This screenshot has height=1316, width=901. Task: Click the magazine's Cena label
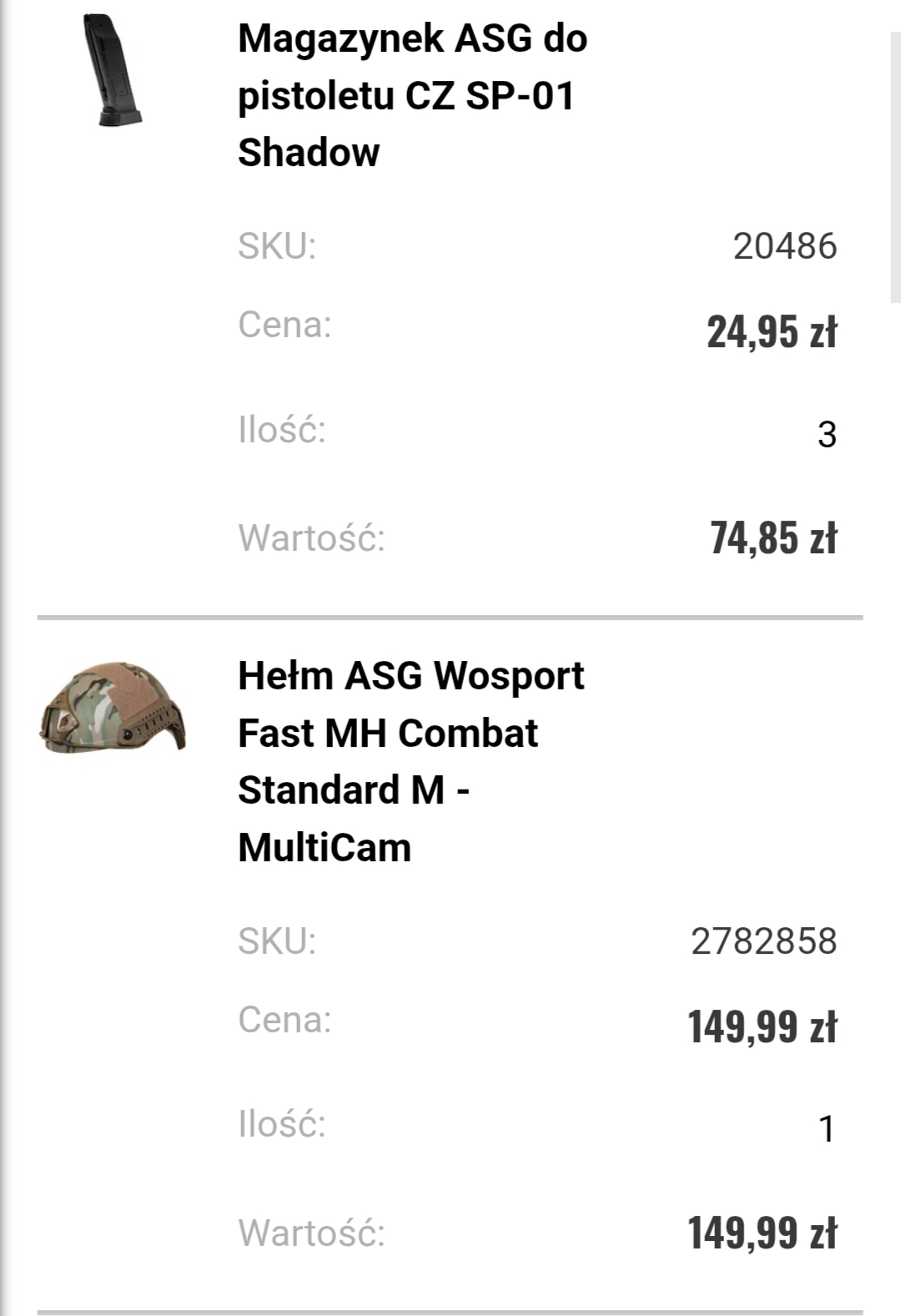tap(284, 325)
